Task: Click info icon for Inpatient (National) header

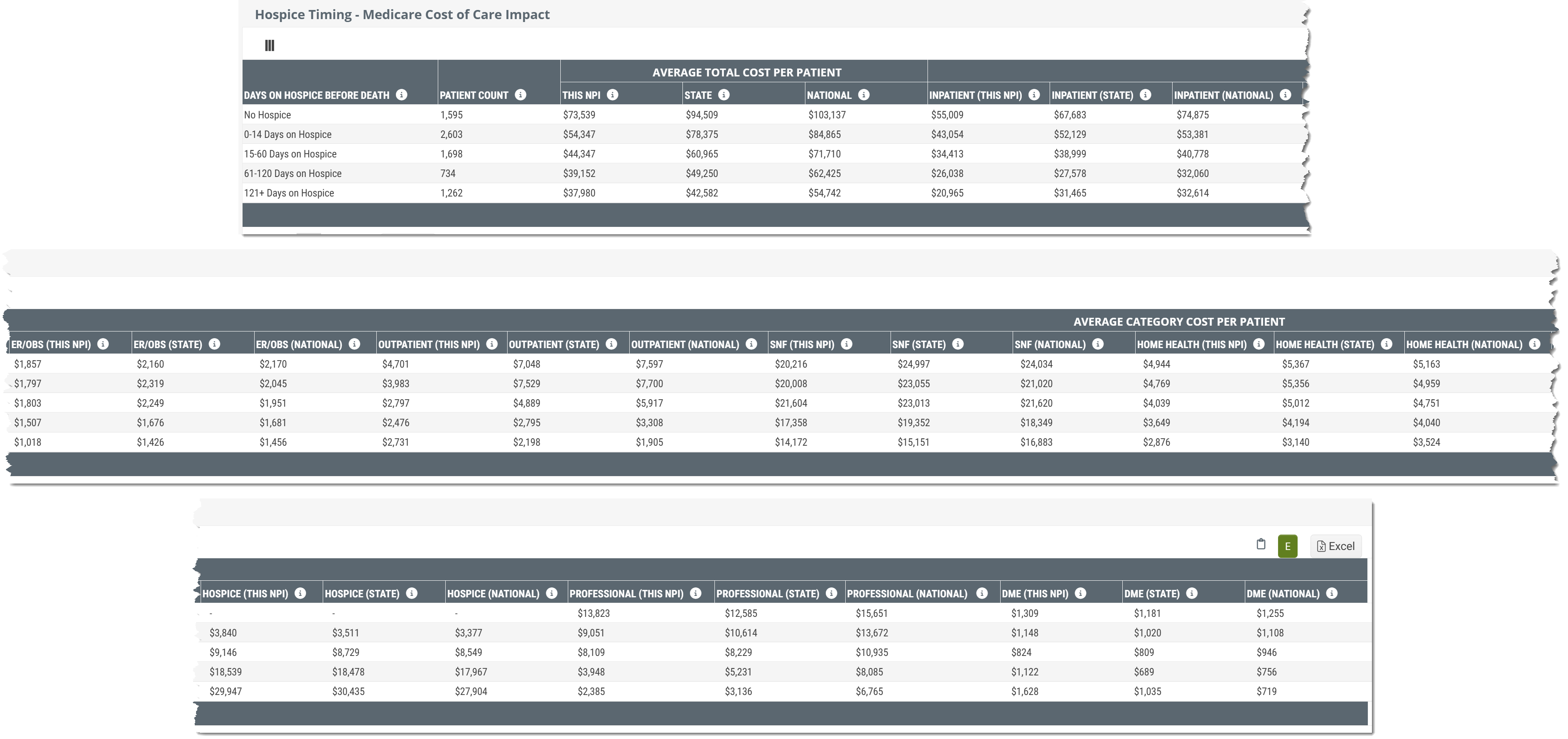Action: tap(1286, 95)
